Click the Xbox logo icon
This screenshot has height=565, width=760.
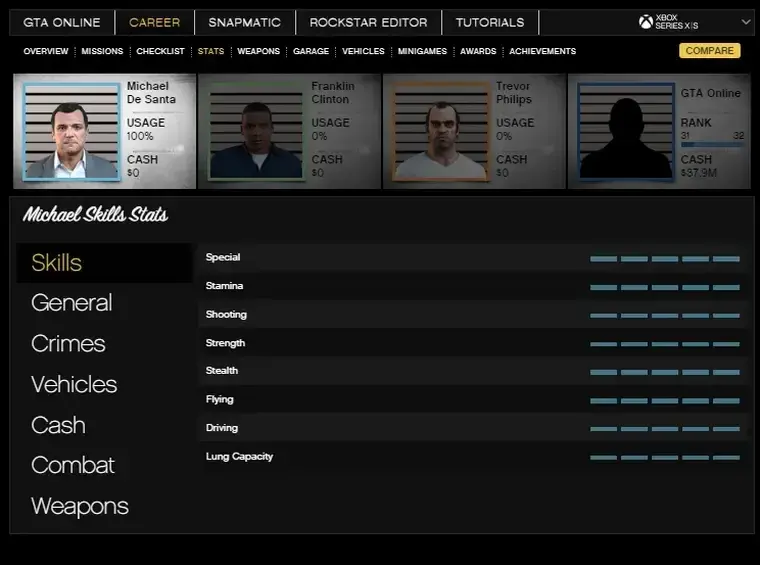[x=646, y=22]
